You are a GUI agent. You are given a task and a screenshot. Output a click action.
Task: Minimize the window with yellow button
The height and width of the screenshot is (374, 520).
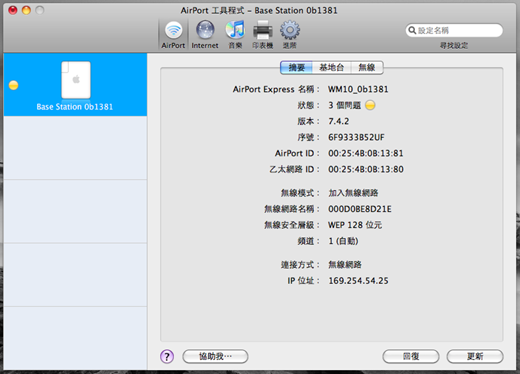click(26, 10)
